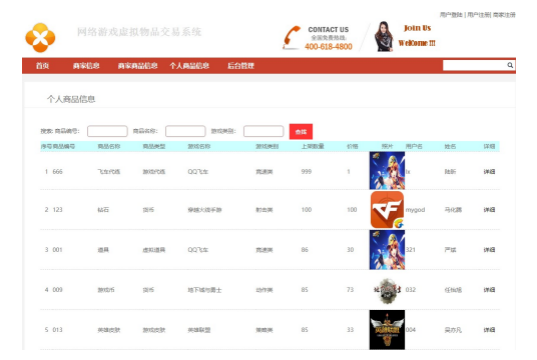
Task: Click the 个人商品信息 page heading
Action: coord(71,99)
